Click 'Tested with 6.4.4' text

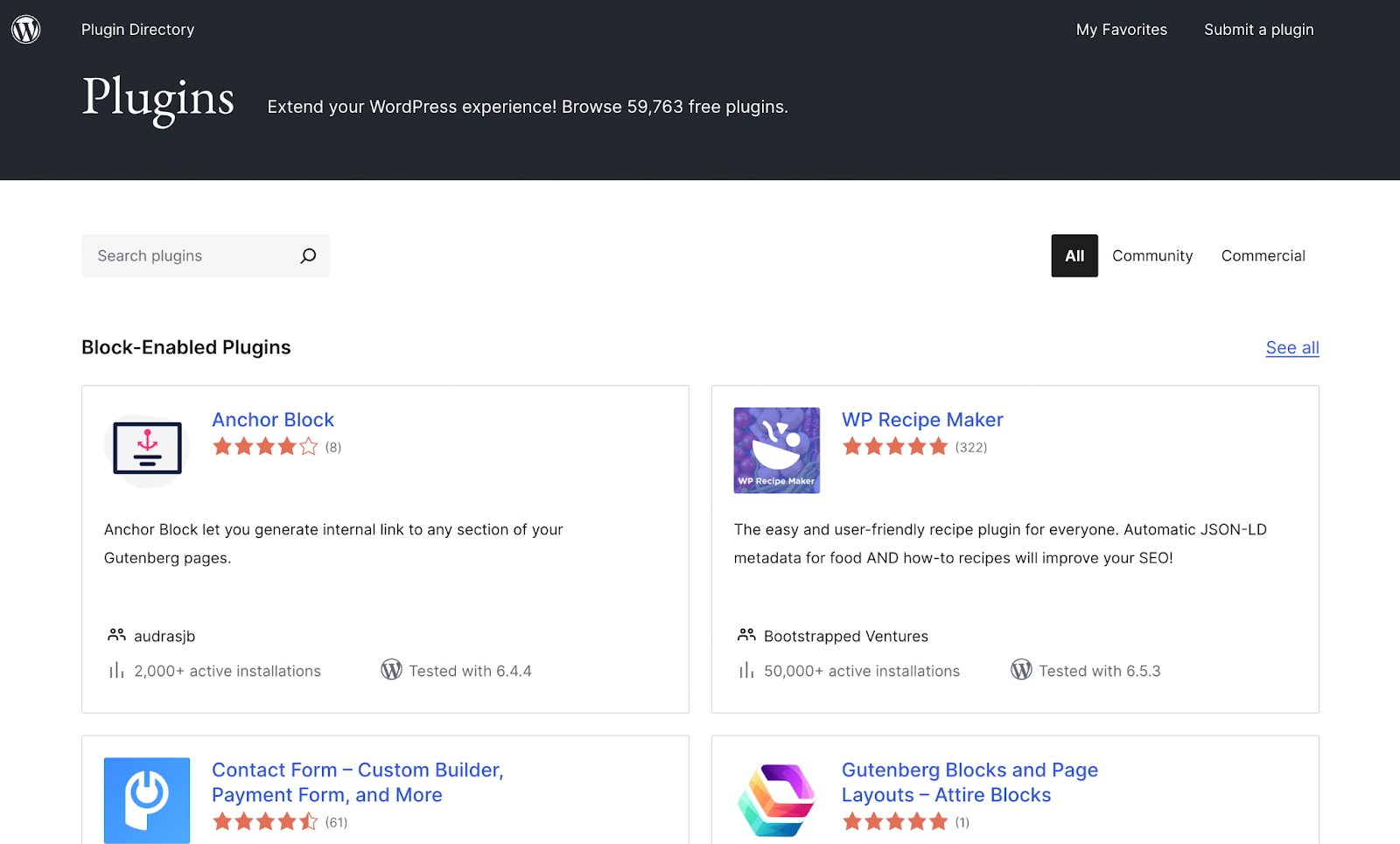pos(470,671)
